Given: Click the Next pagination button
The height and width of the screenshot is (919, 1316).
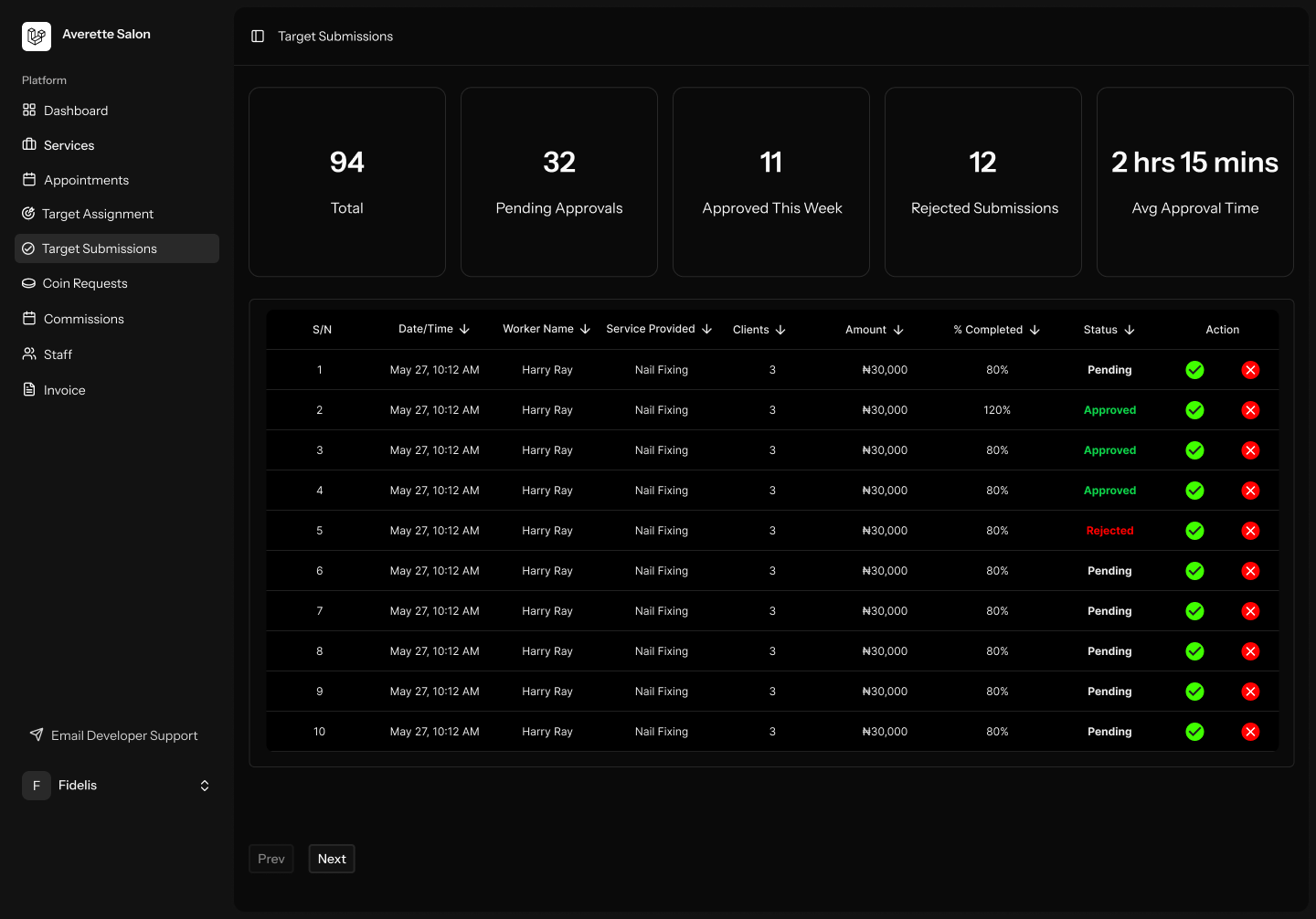Looking at the screenshot, I should click(332, 859).
